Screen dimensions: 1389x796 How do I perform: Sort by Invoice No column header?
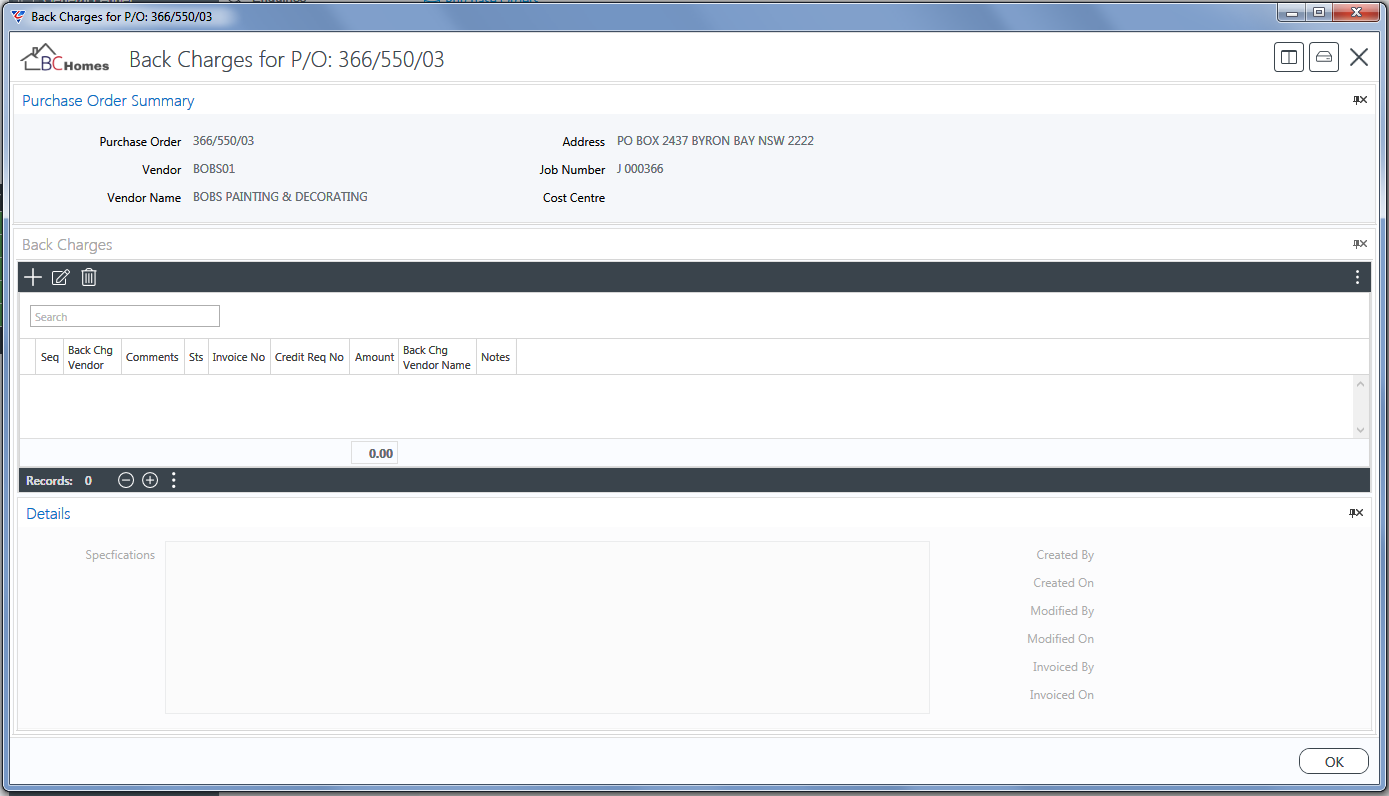point(239,357)
